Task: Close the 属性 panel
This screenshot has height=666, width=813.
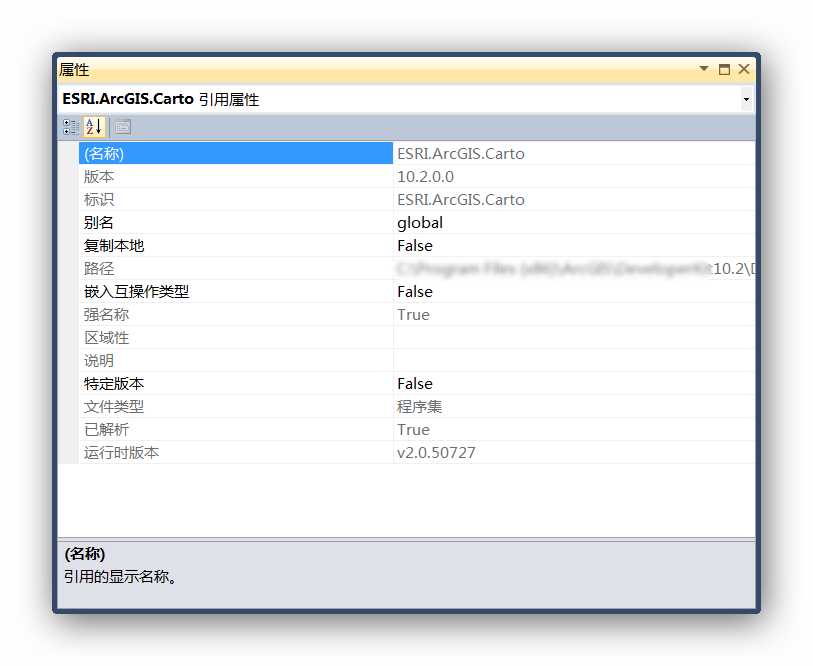Action: [x=744, y=69]
